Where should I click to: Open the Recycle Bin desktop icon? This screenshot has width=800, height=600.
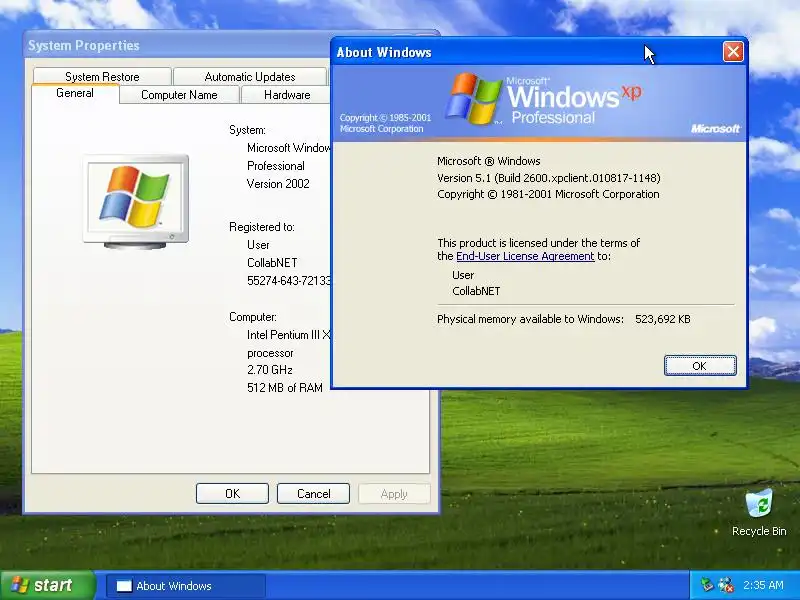759,512
